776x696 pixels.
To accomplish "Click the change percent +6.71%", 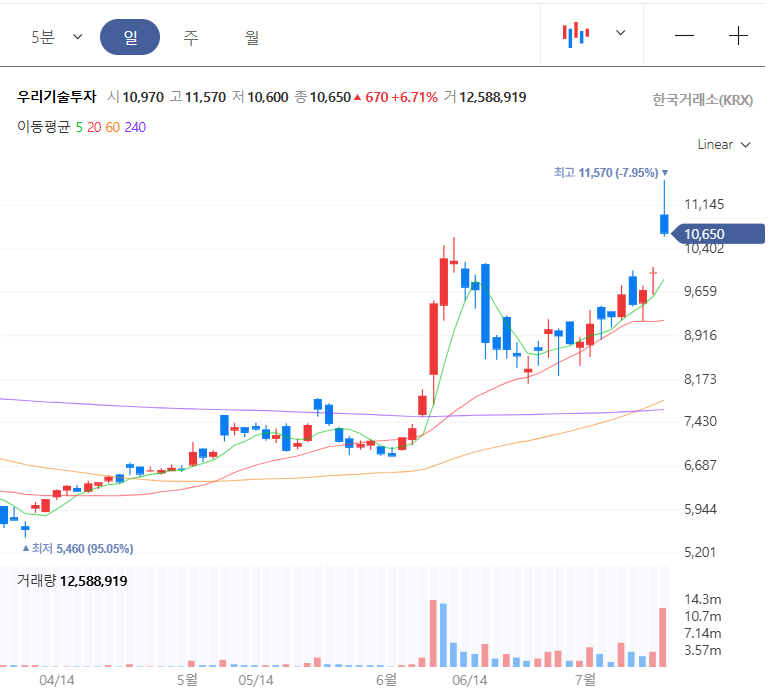I will [x=414, y=97].
